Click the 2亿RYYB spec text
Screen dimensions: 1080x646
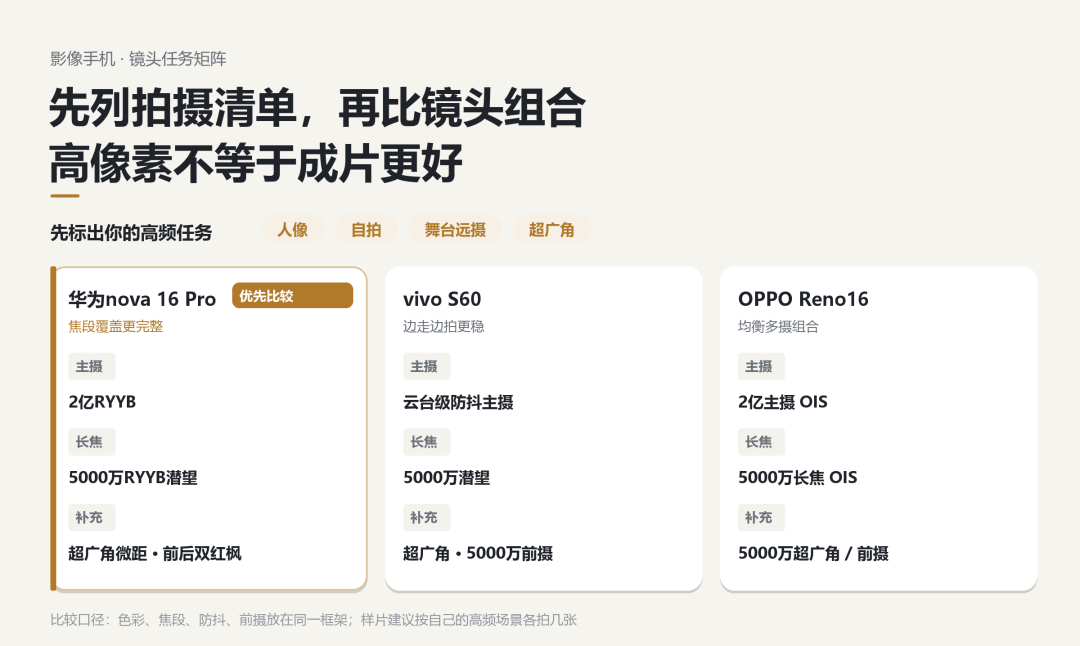click(102, 402)
